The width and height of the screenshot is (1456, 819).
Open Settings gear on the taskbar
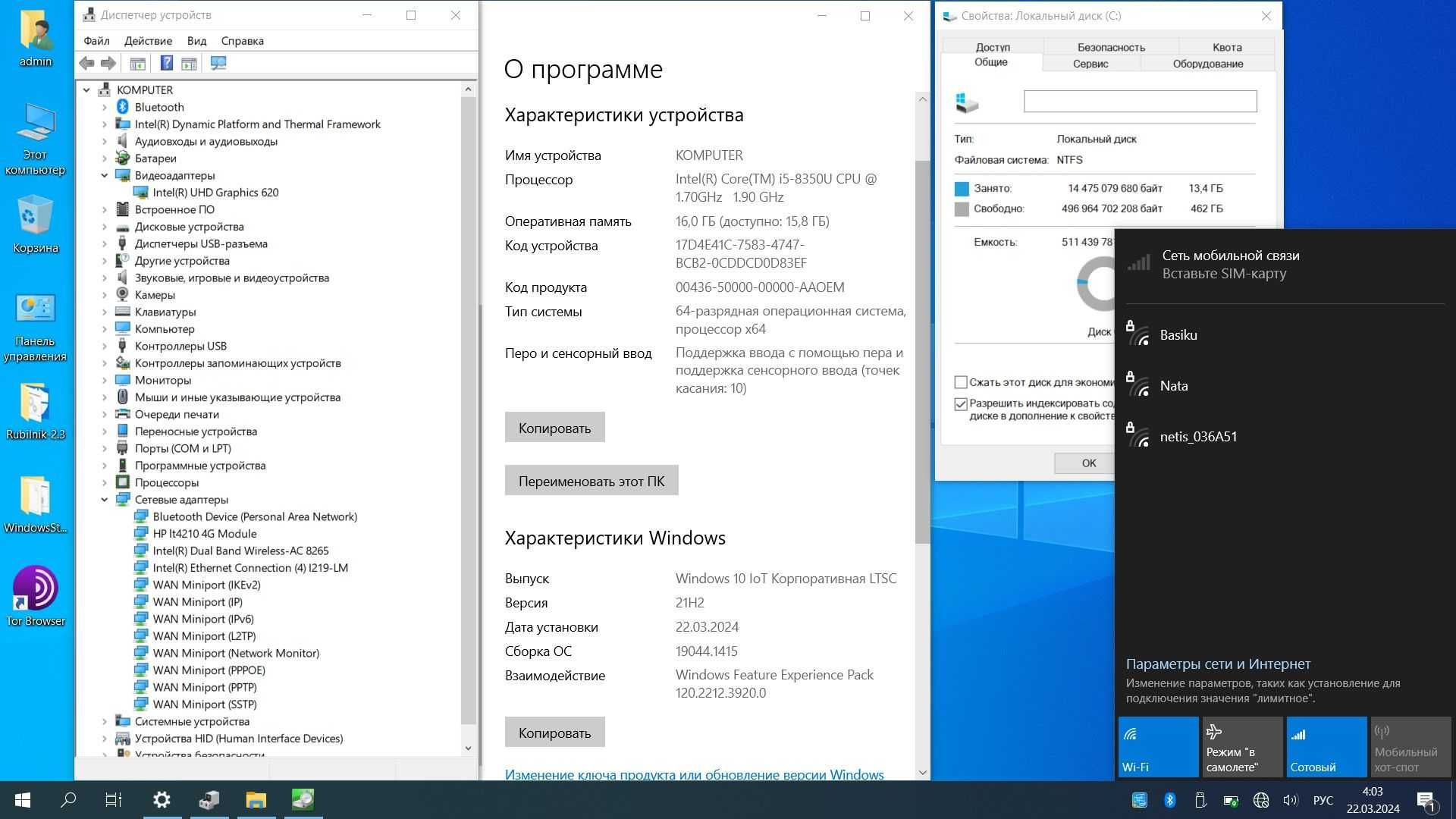[x=162, y=800]
